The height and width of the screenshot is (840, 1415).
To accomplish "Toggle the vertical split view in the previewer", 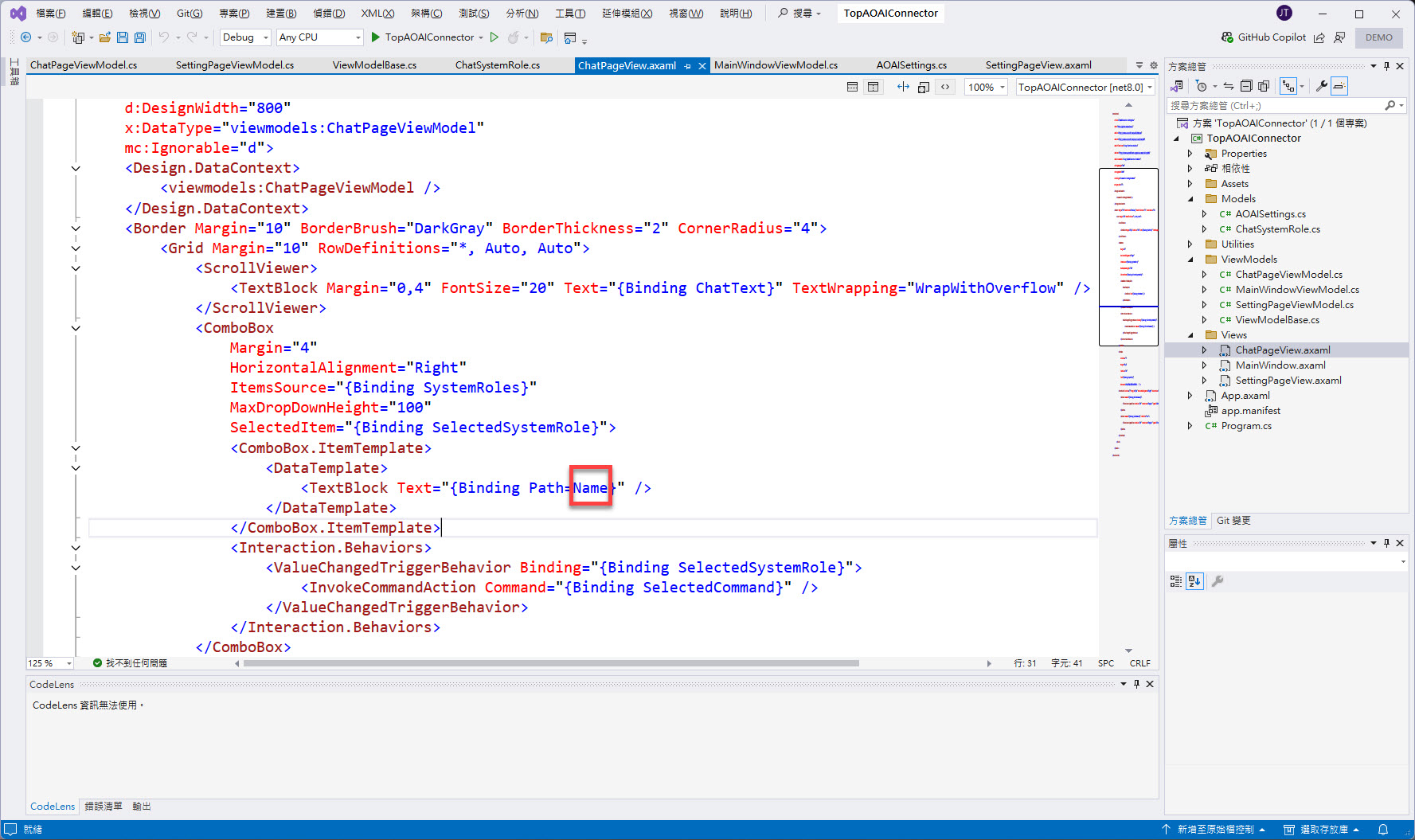I will coord(874,87).
